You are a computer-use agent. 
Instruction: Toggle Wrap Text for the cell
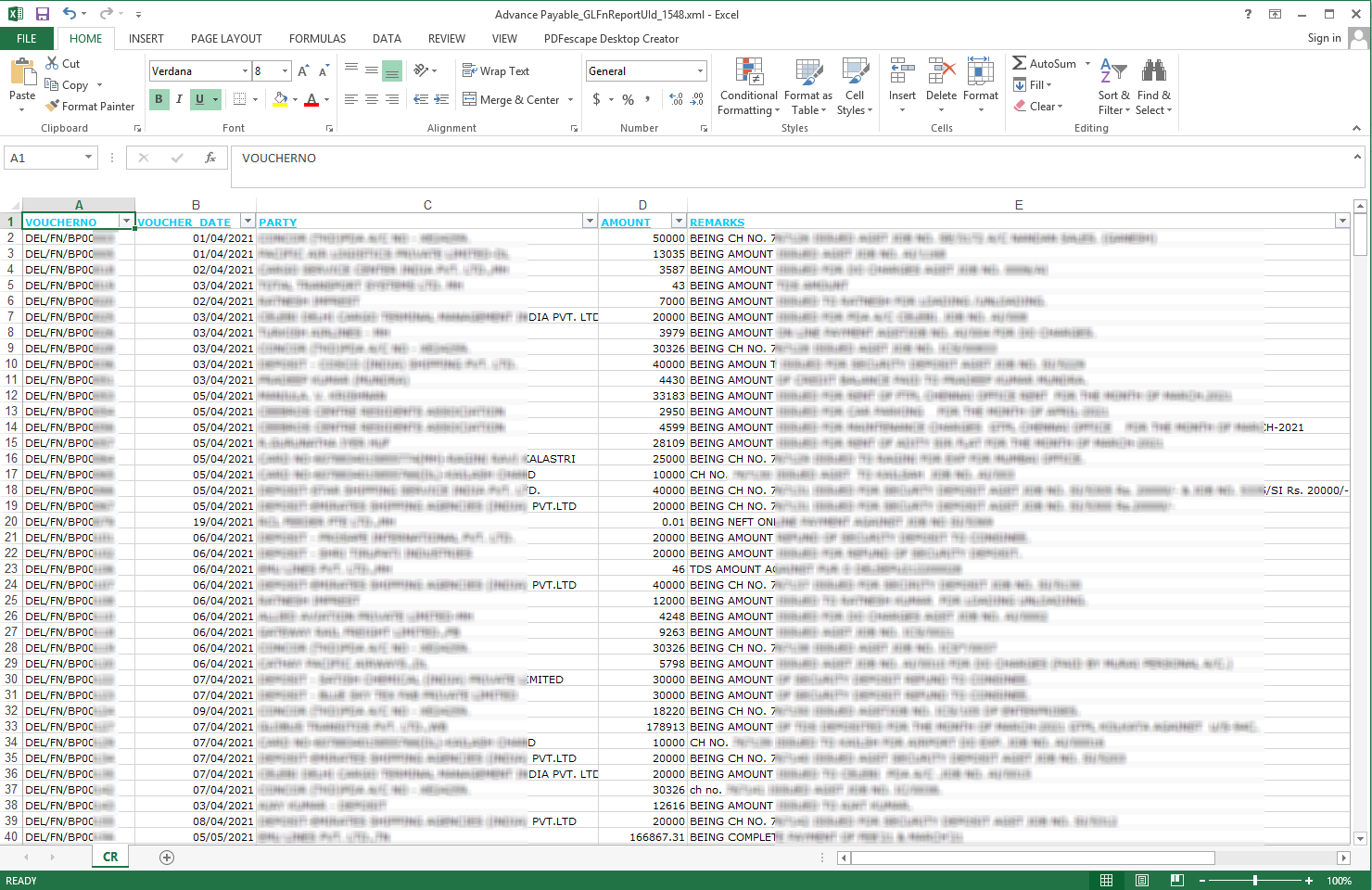tap(496, 71)
